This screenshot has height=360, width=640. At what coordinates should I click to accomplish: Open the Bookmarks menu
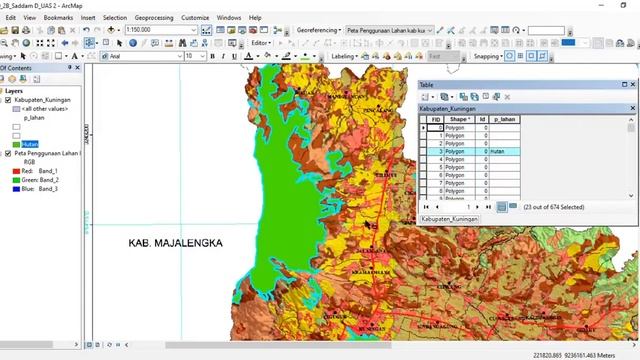pyautogui.click(x=58, y=18)
